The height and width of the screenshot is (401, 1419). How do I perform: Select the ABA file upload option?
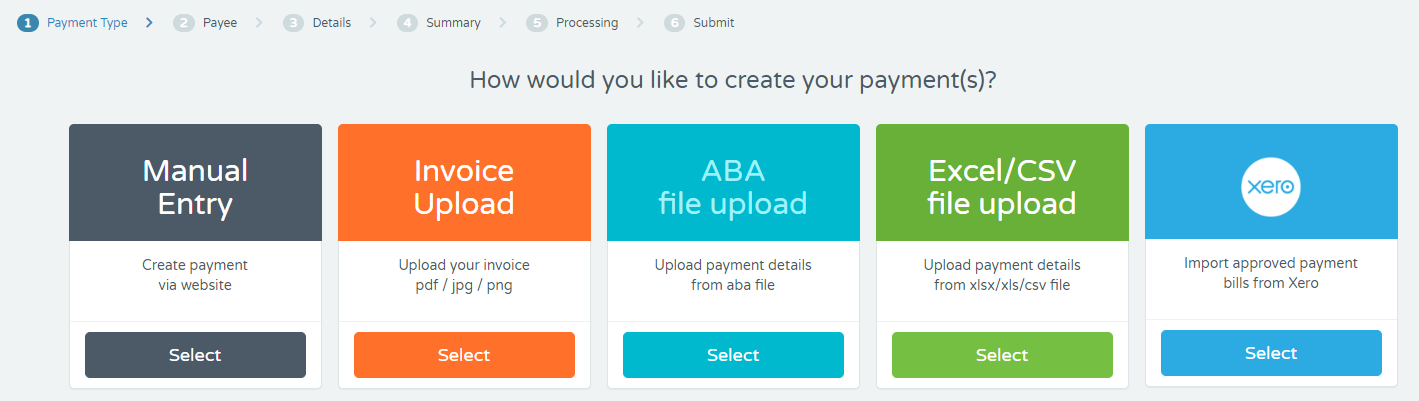733,355
